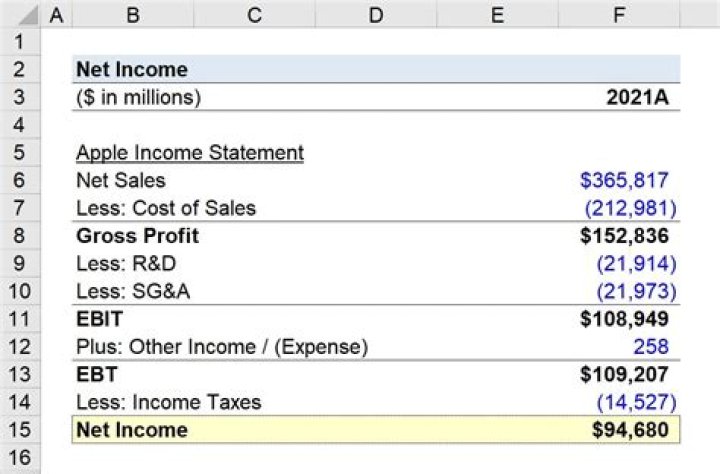This screenshot has height=474, width=720.
Task: Select column F header
Action: [x=620, y=14]
